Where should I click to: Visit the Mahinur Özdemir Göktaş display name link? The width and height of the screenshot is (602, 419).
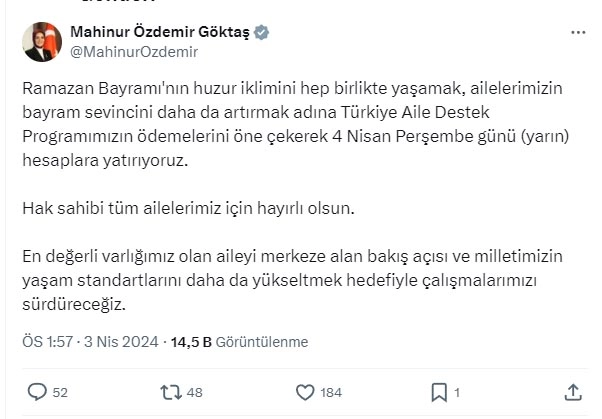(x=160, y=32)
